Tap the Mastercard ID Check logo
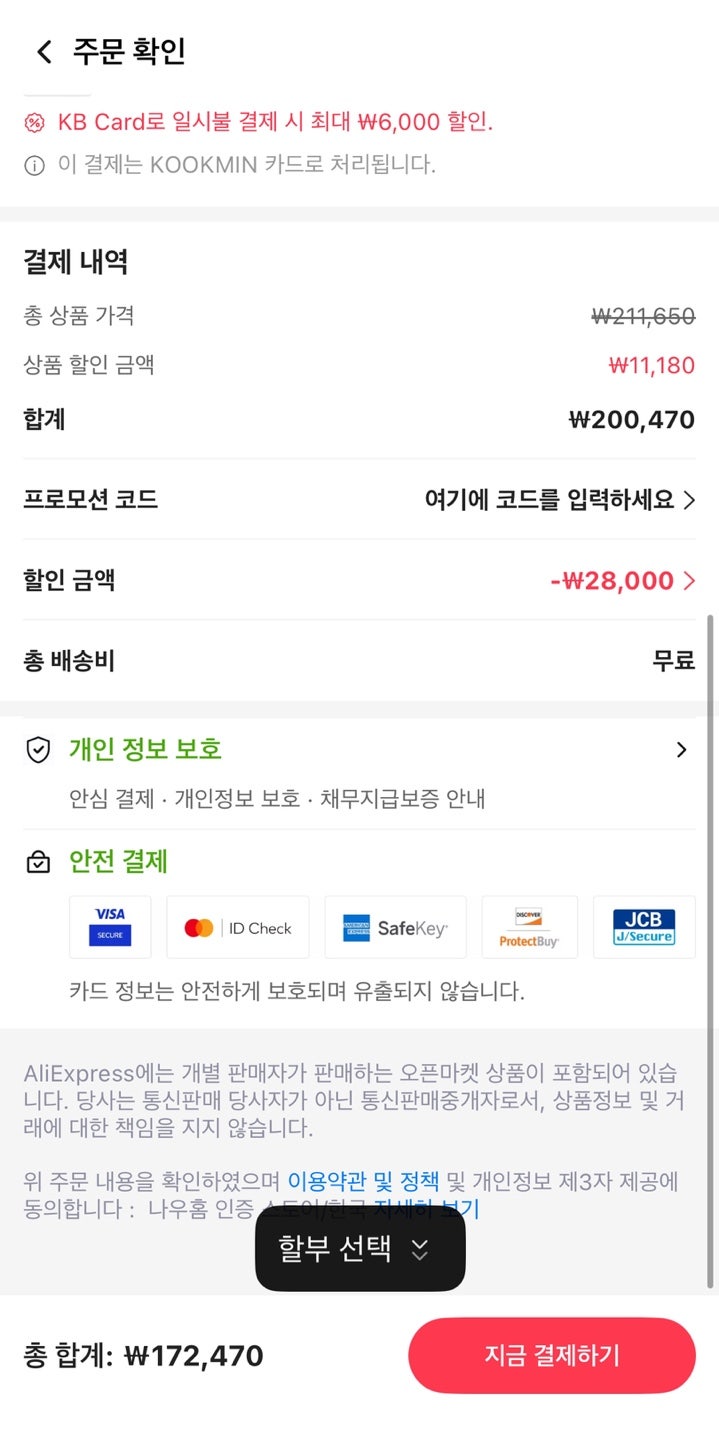The width and height of the screenshot is (719, 1440). click(238, 928)
